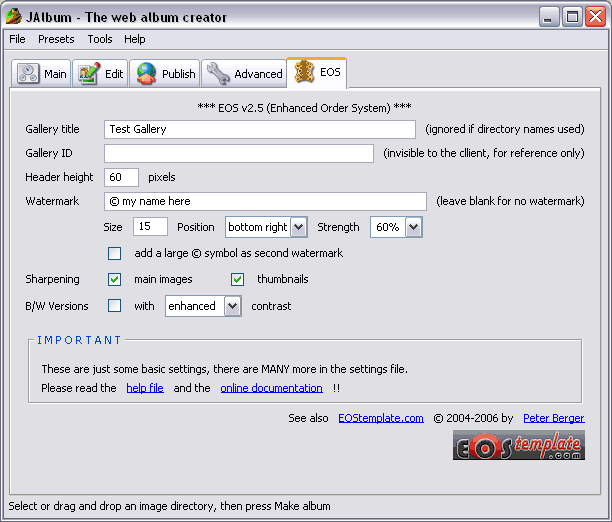
Task: Click the Publish tab globe icon
Action: (147, 74)
